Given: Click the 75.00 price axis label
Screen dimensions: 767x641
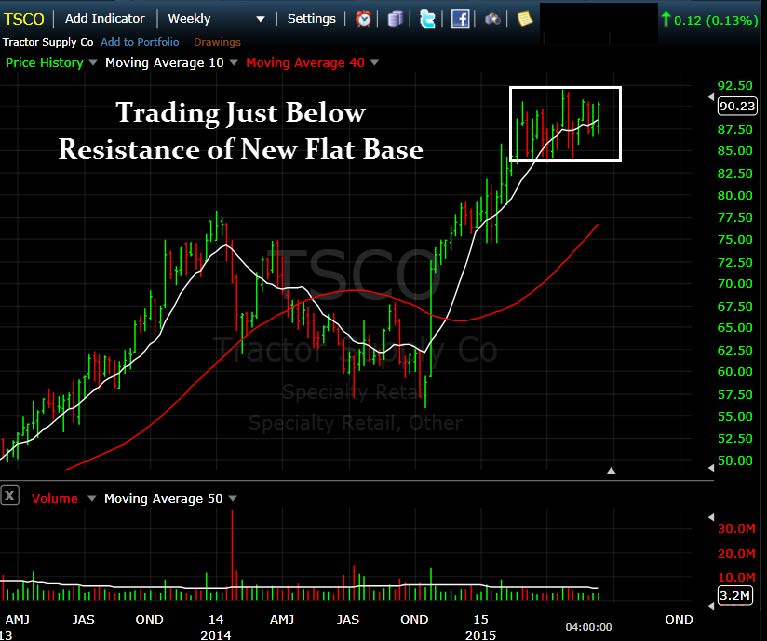Looking at the screenshot, I should 735,239.
